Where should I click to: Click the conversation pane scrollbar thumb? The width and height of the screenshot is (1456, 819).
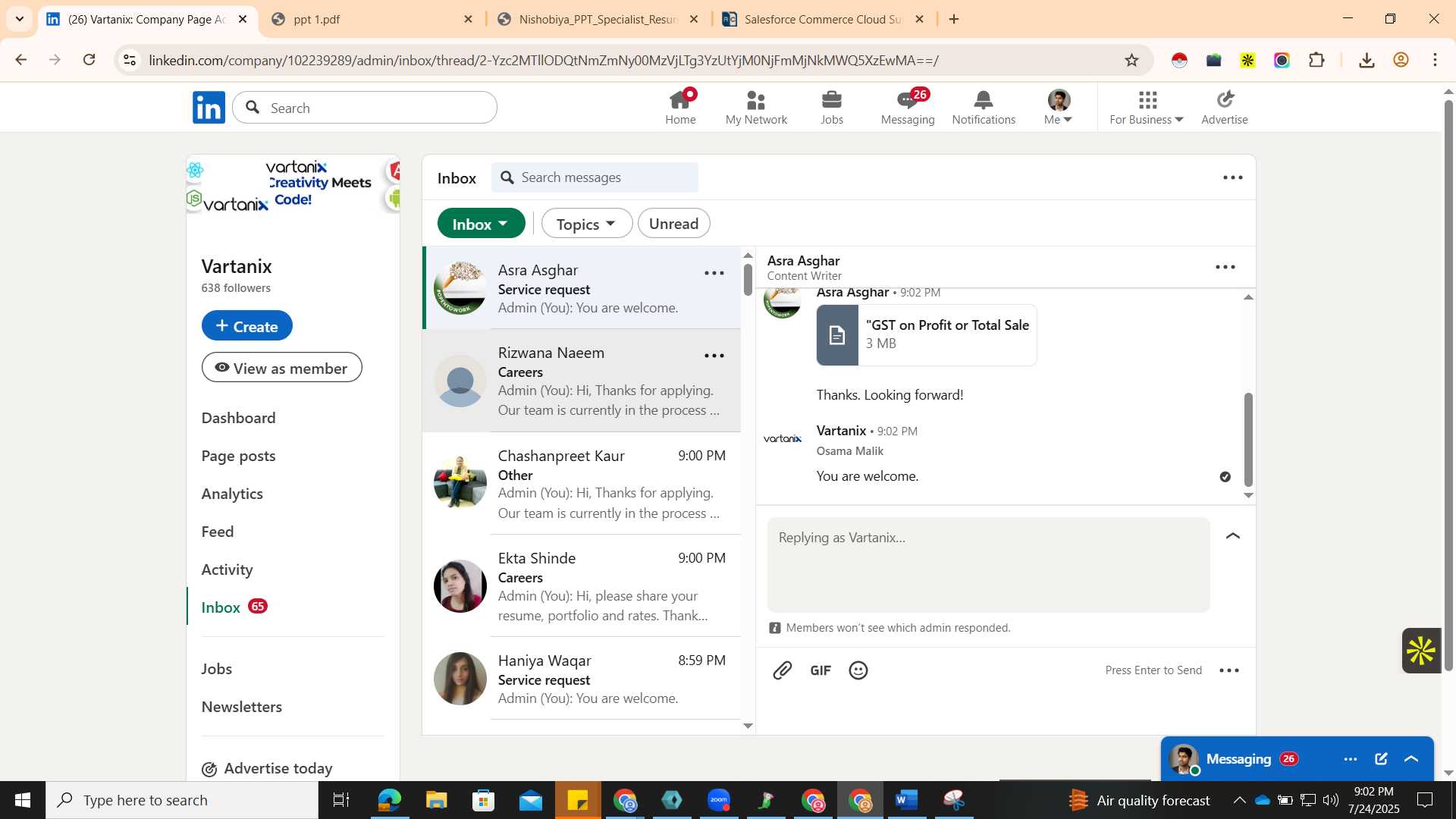pos(1248,440)
